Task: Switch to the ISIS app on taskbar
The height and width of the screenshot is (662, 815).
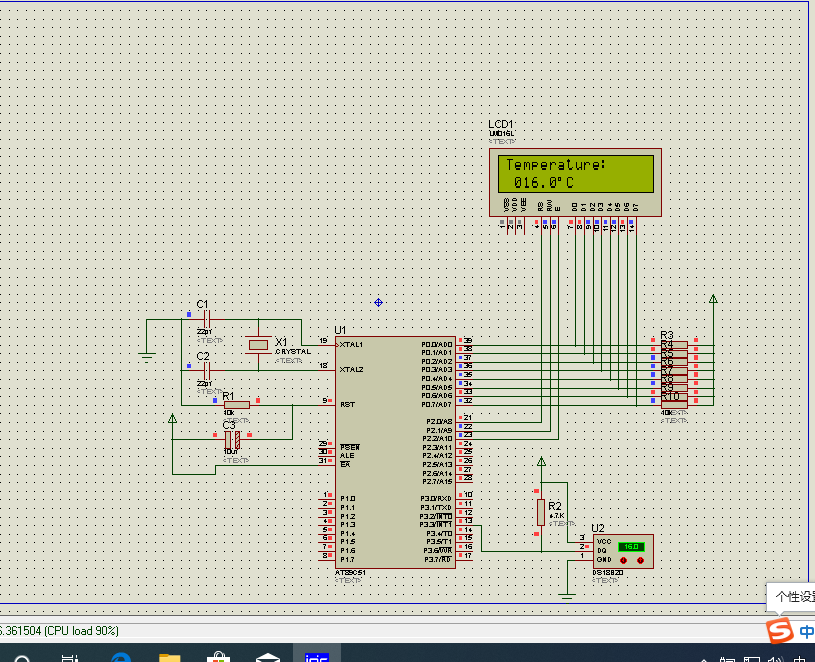Action: pos(317,654)
